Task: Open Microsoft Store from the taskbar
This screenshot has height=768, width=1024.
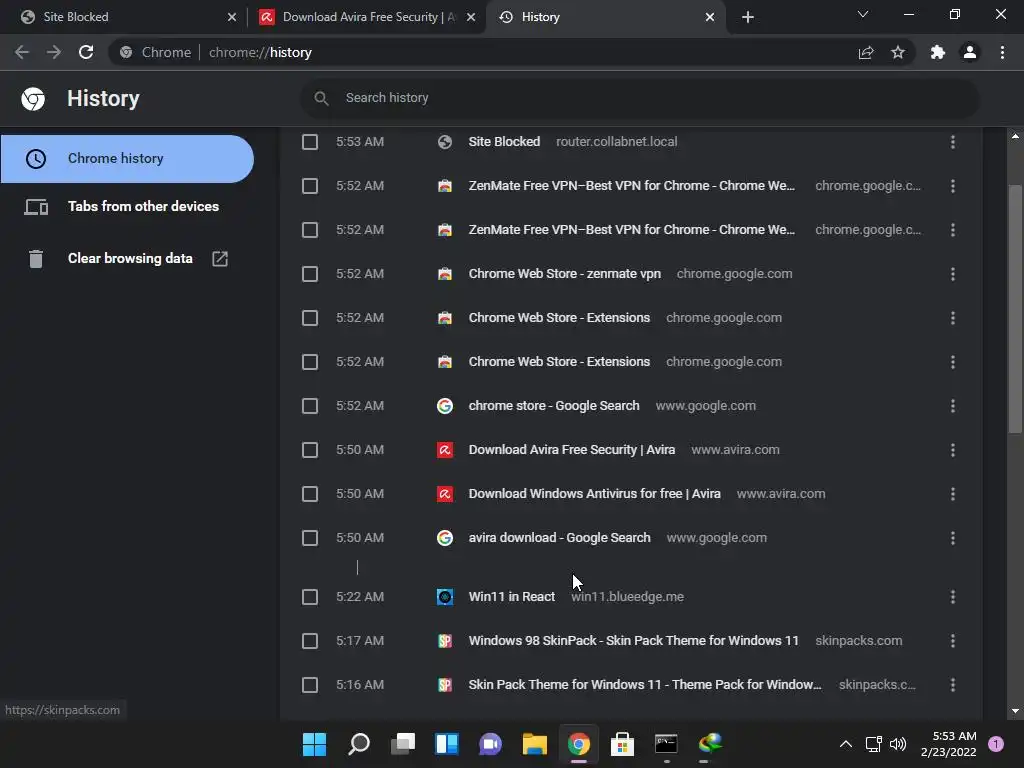Action: (x=622, y=744)
